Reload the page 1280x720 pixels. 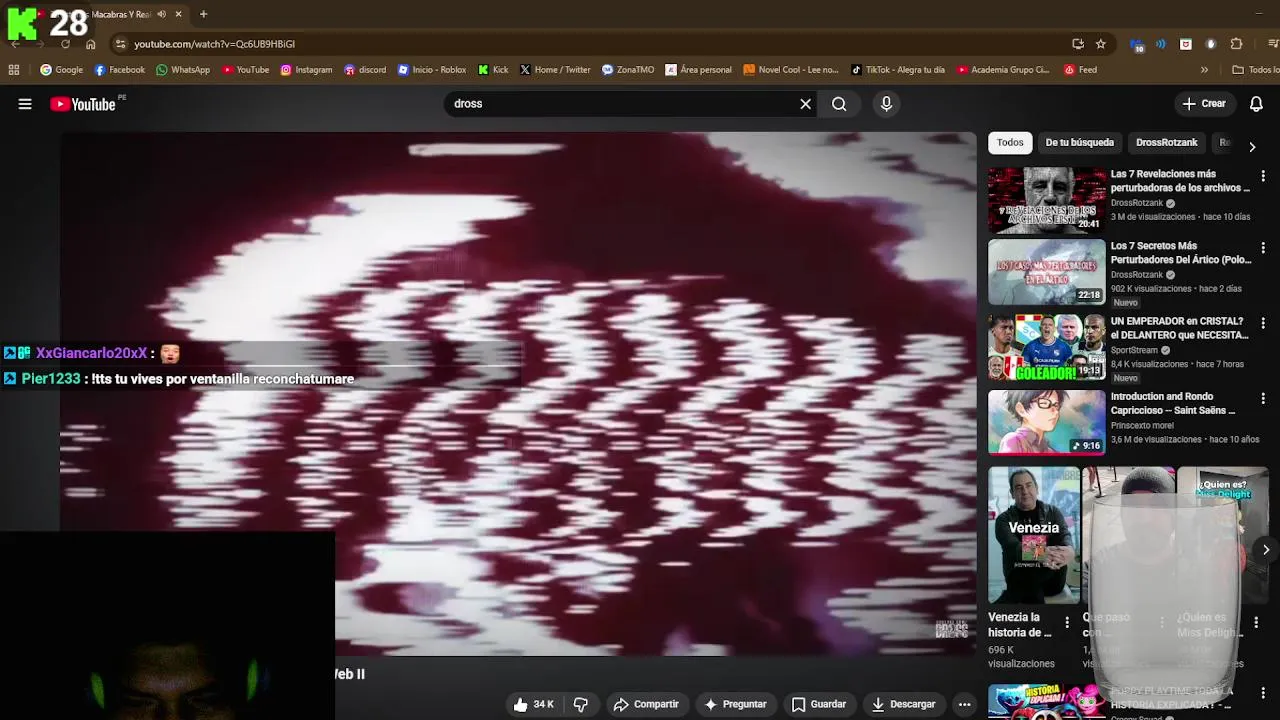65,44
